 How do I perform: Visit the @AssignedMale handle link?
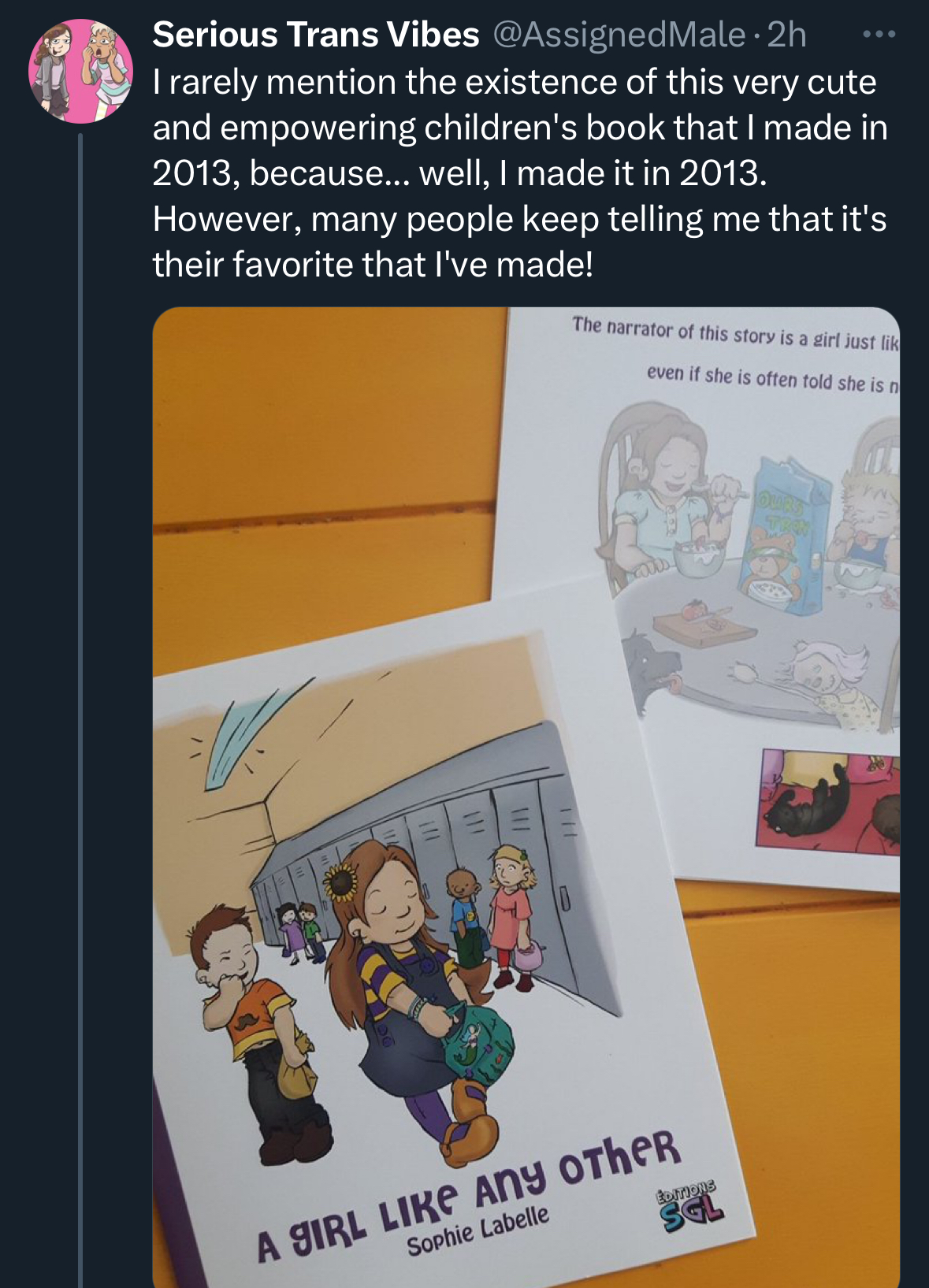coord(619,35)
